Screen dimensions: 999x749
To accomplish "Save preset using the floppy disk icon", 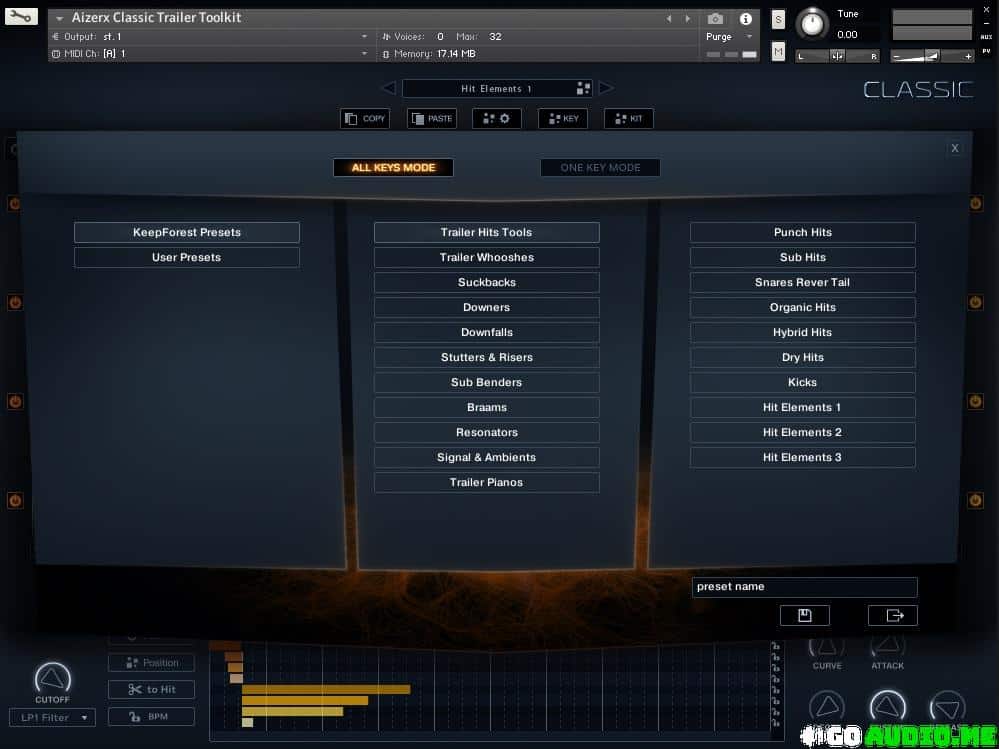I will 805,615.
